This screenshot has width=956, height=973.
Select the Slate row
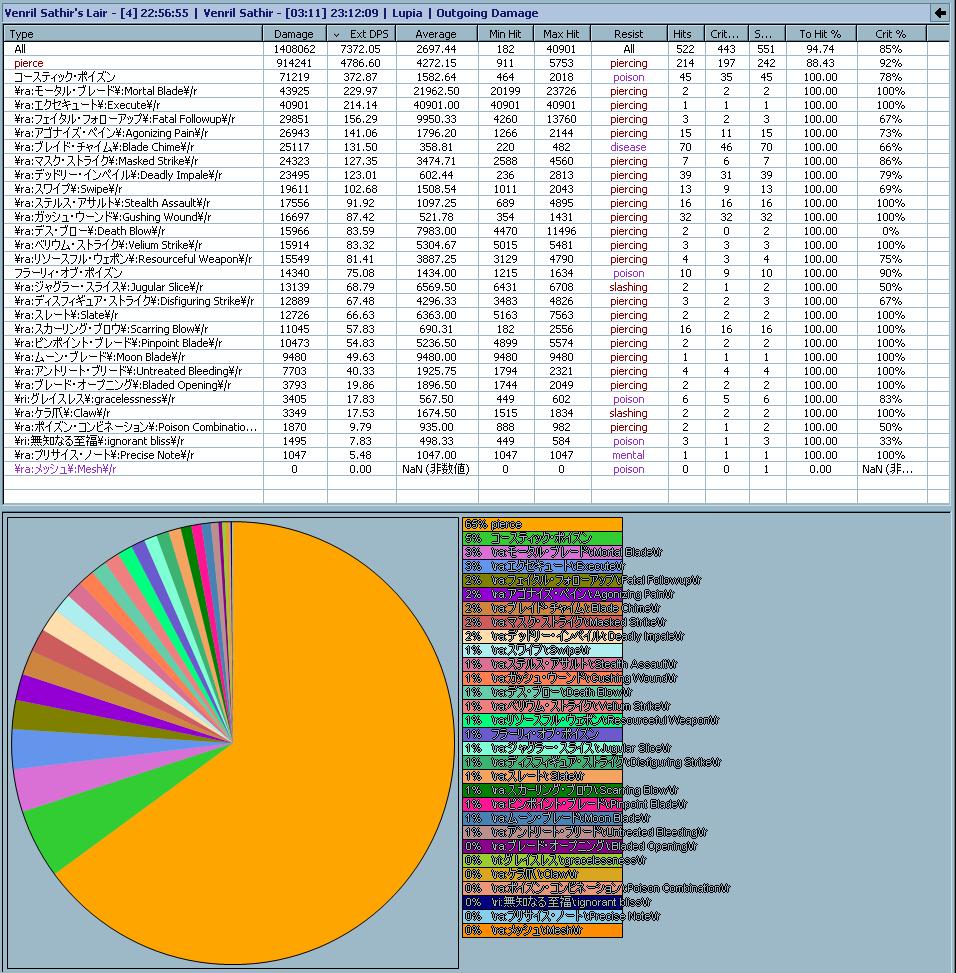(x=476, y=315)
